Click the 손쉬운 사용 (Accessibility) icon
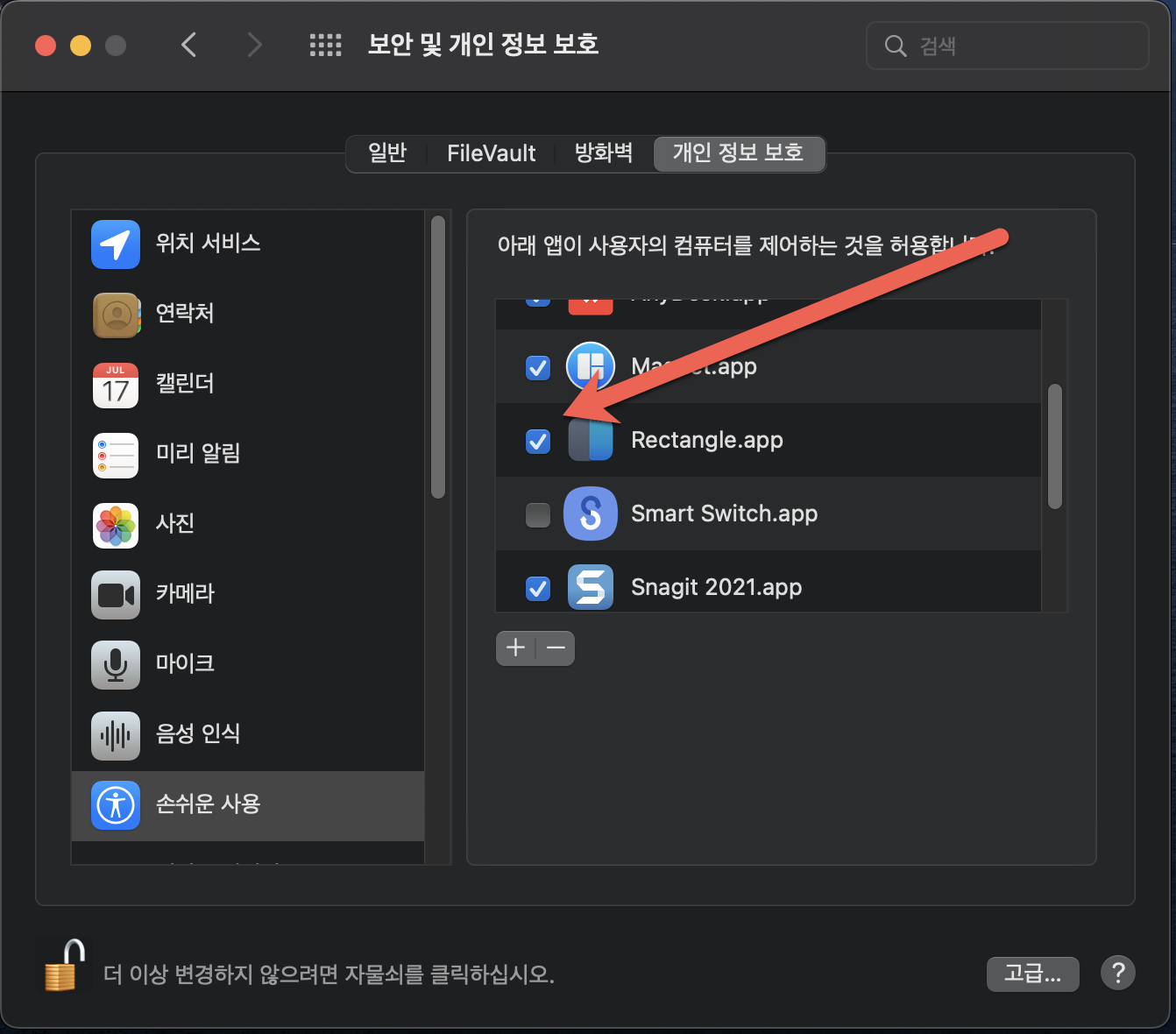 (115, 805)
